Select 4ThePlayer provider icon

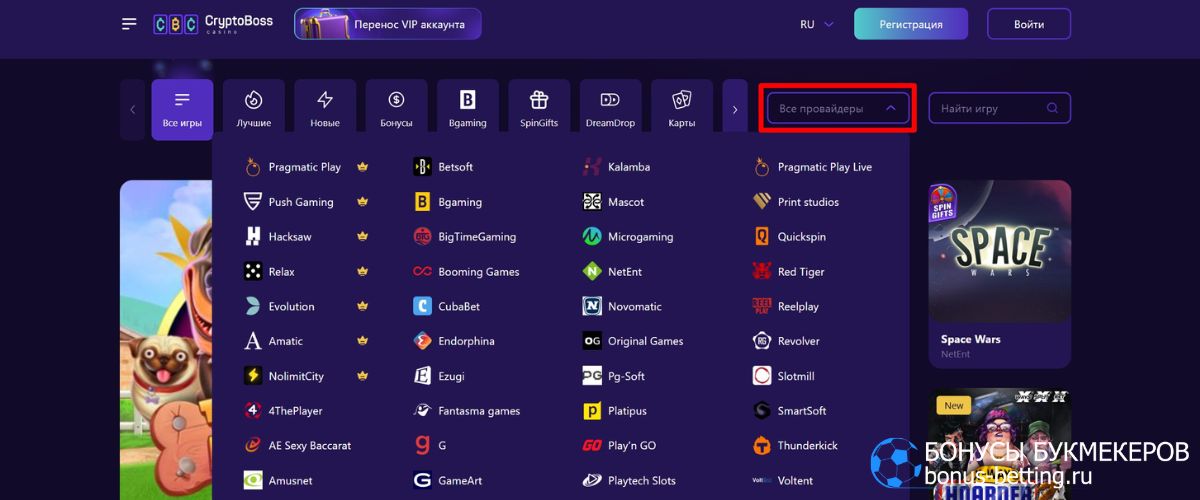click(x=252, y=411)
